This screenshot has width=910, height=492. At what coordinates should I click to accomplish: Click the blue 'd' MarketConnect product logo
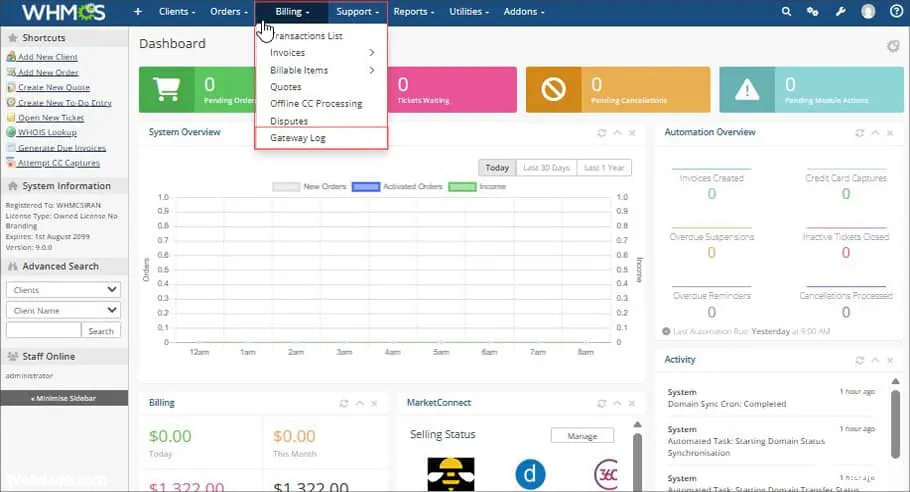pos(530,473)
